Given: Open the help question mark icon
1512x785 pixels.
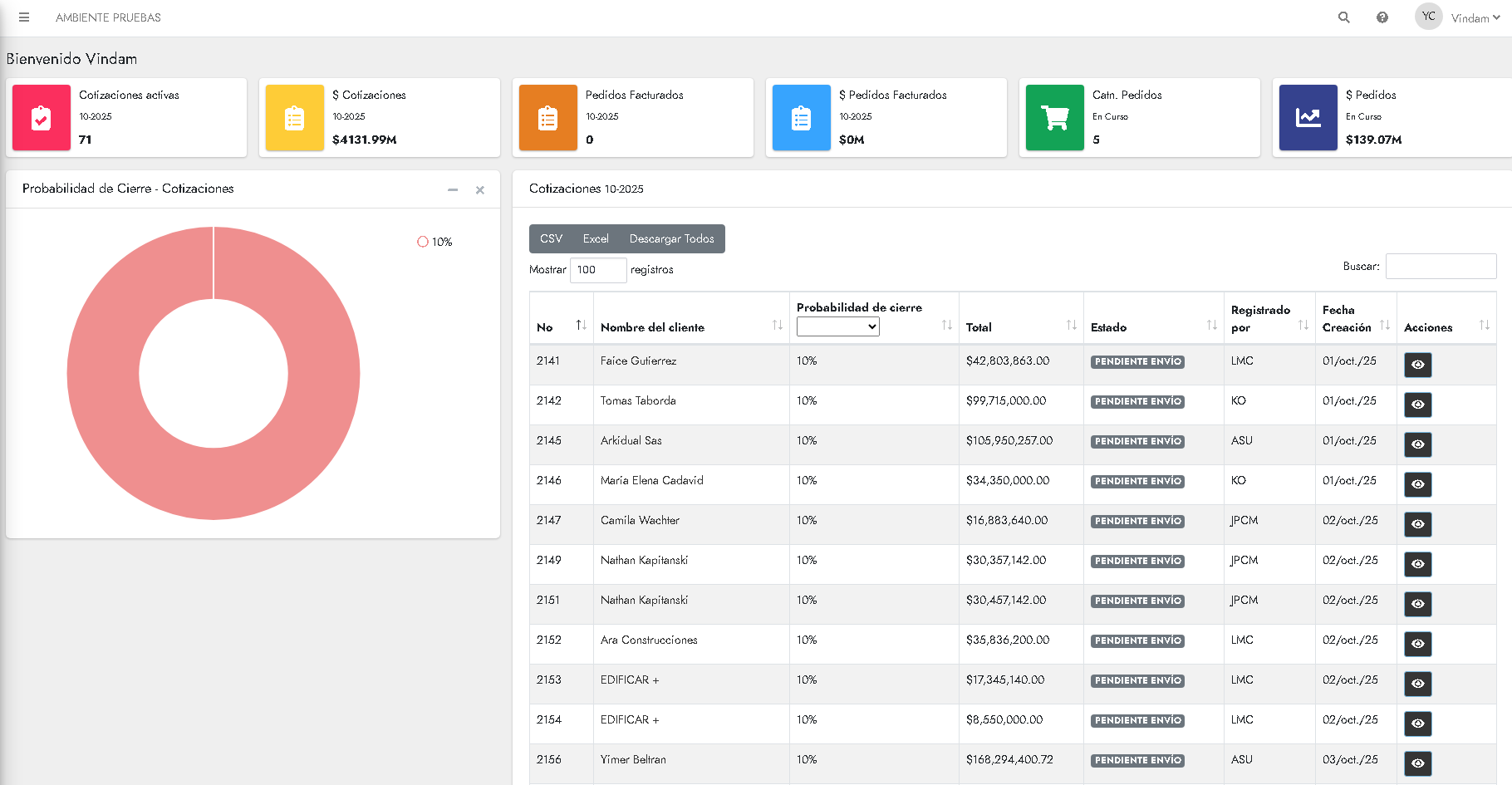Looking at the screenshot, I should tap(1382, 17).
